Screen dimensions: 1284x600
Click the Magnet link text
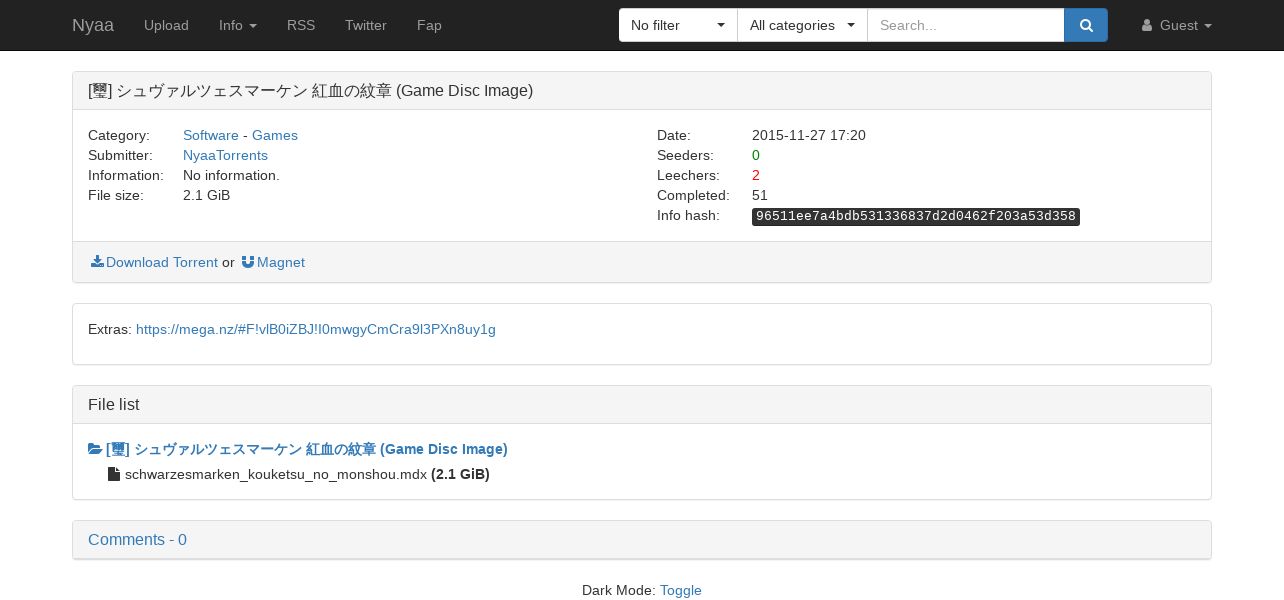[x=281, y=262]
